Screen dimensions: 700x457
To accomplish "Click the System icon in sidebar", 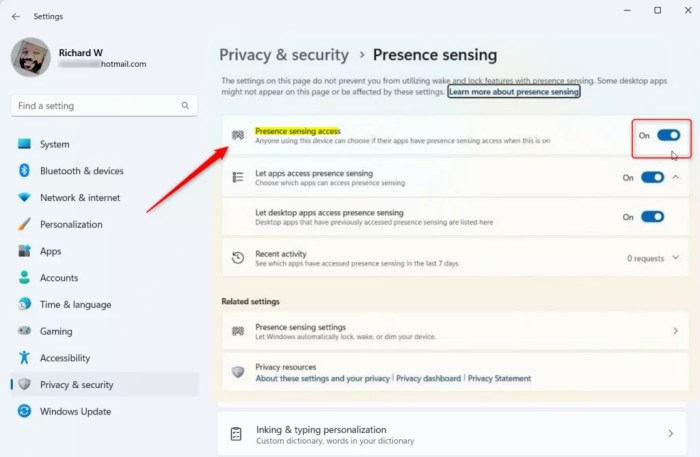I will [x=24, y=144].
